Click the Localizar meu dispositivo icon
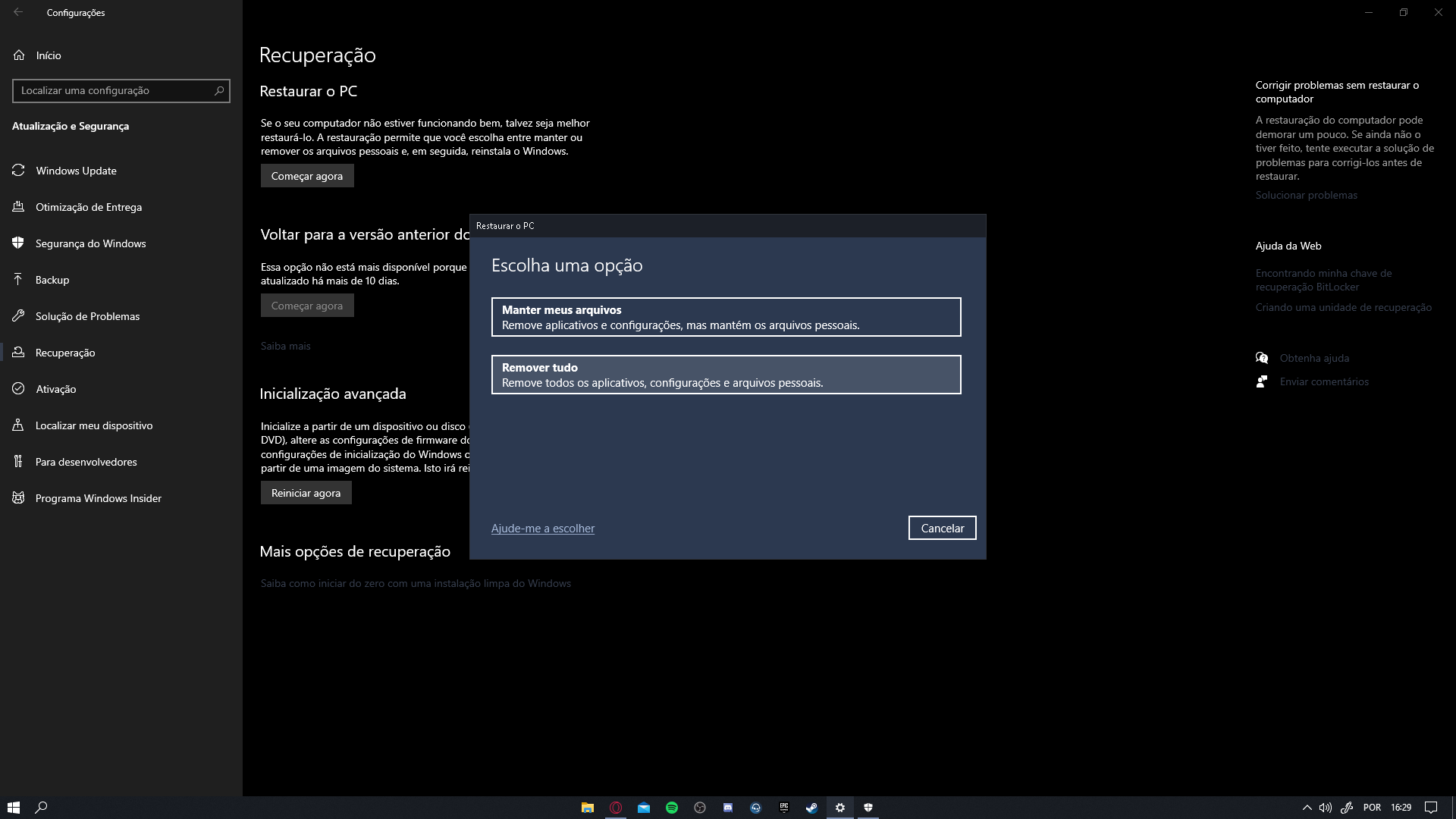The width and height of the screenshot is (1456, 819). coord(18,425)
